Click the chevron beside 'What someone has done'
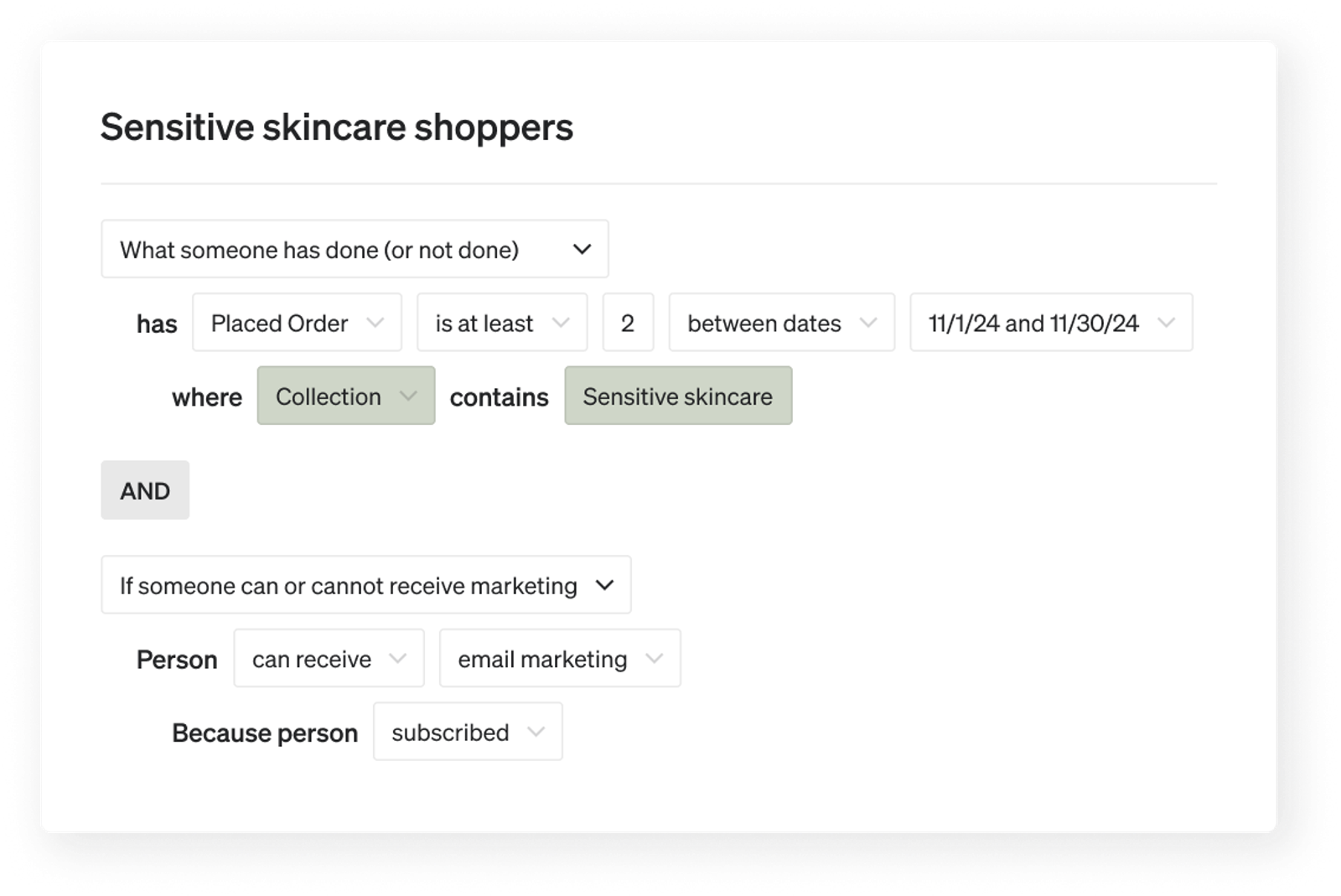The image size is (1341, 896). (582, 250)
